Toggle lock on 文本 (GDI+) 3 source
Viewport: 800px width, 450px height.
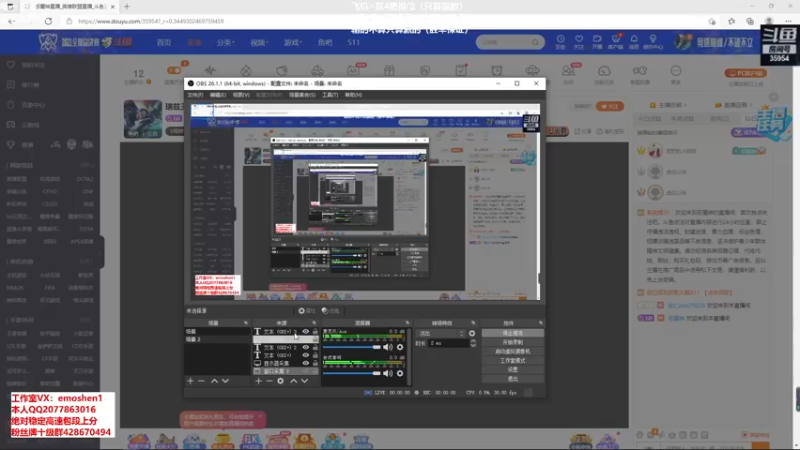point(315,332)
